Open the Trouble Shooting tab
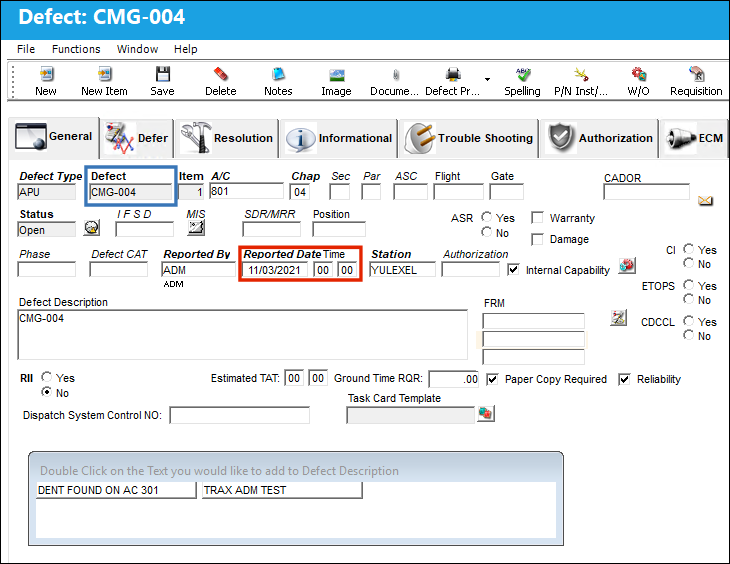 coord(469,138)
